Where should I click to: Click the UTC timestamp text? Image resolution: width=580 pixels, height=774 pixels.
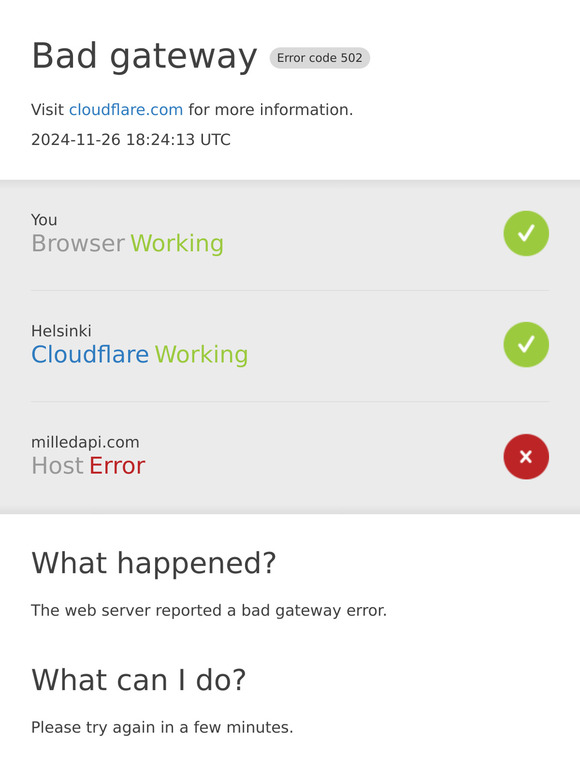[131, 140]
